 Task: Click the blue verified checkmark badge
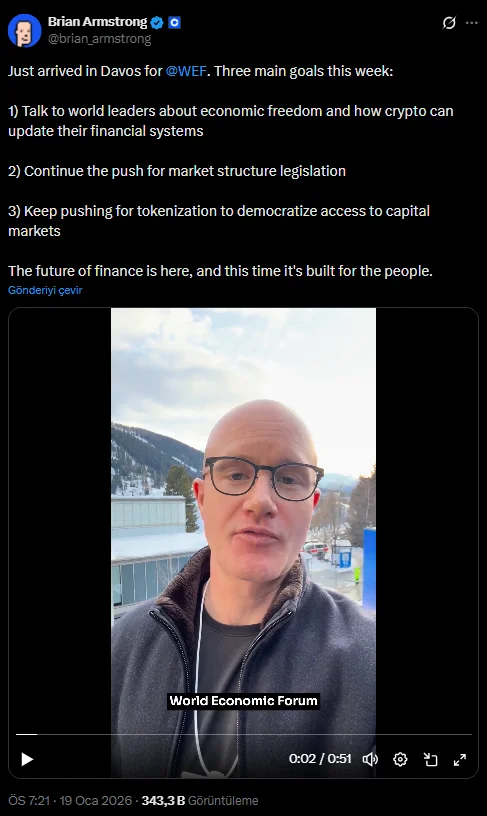(157, 22)
